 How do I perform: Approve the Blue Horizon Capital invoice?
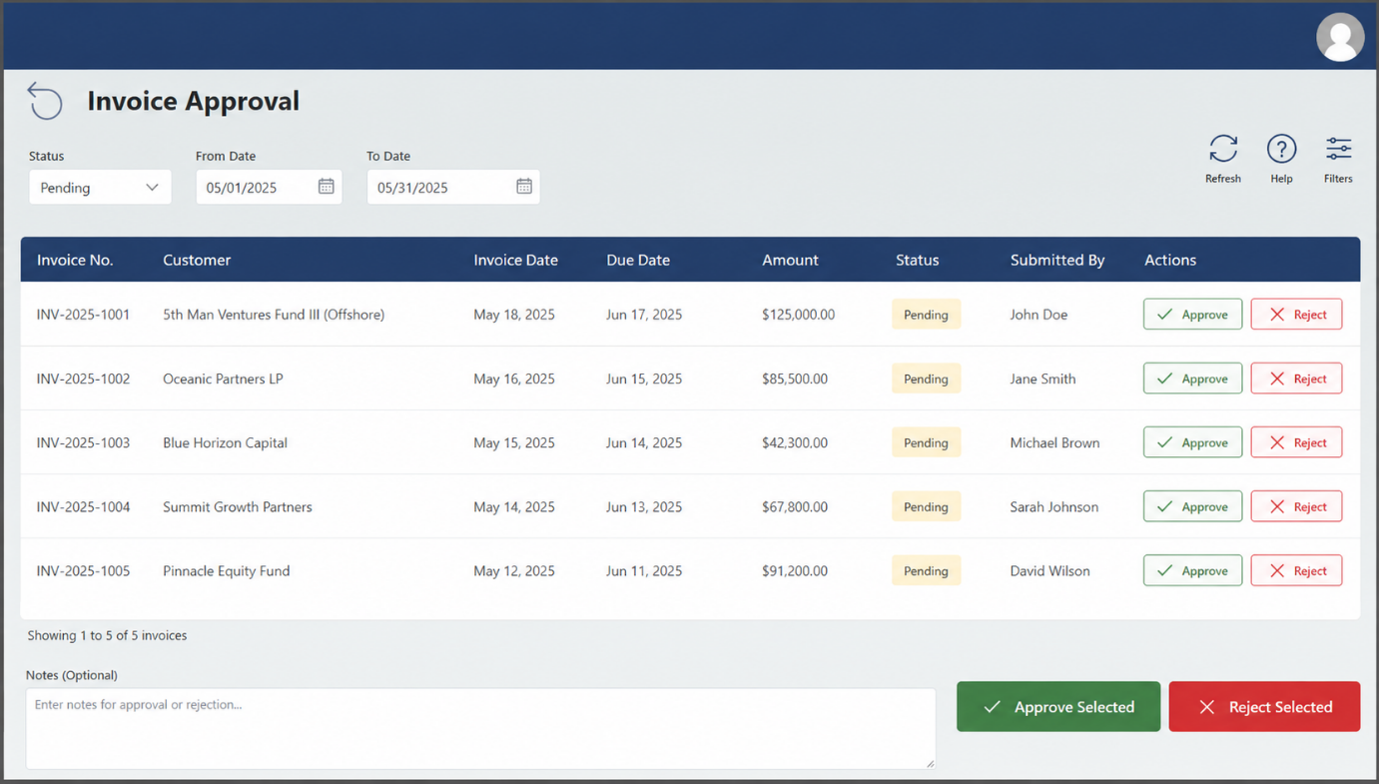coord(1193,442)
